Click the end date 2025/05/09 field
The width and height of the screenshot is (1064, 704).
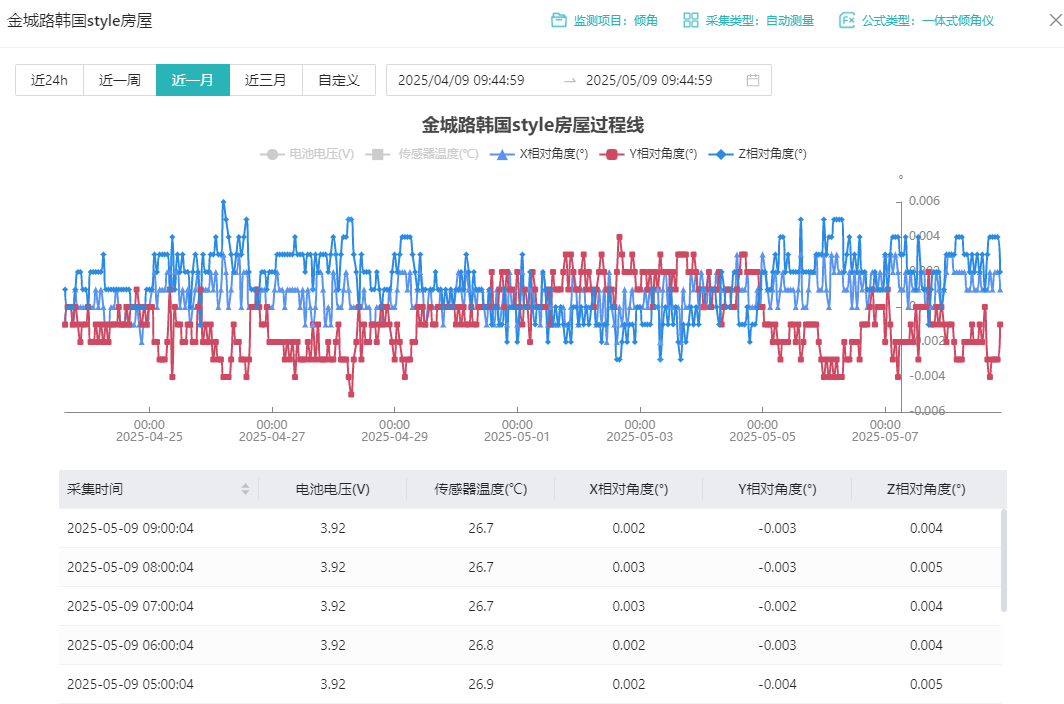649,80
